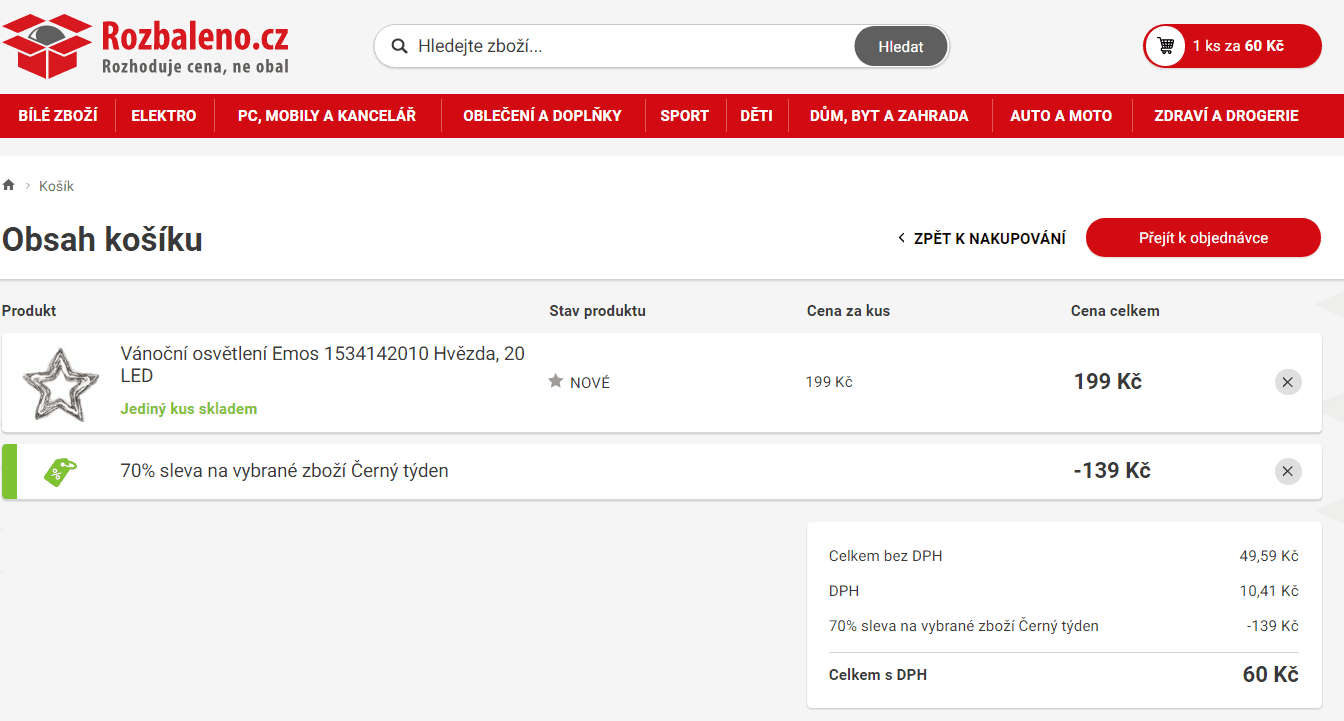The image size is (1344, 721).
Task: Select PC, mobily a kancelář category
Action: (327, 115)
